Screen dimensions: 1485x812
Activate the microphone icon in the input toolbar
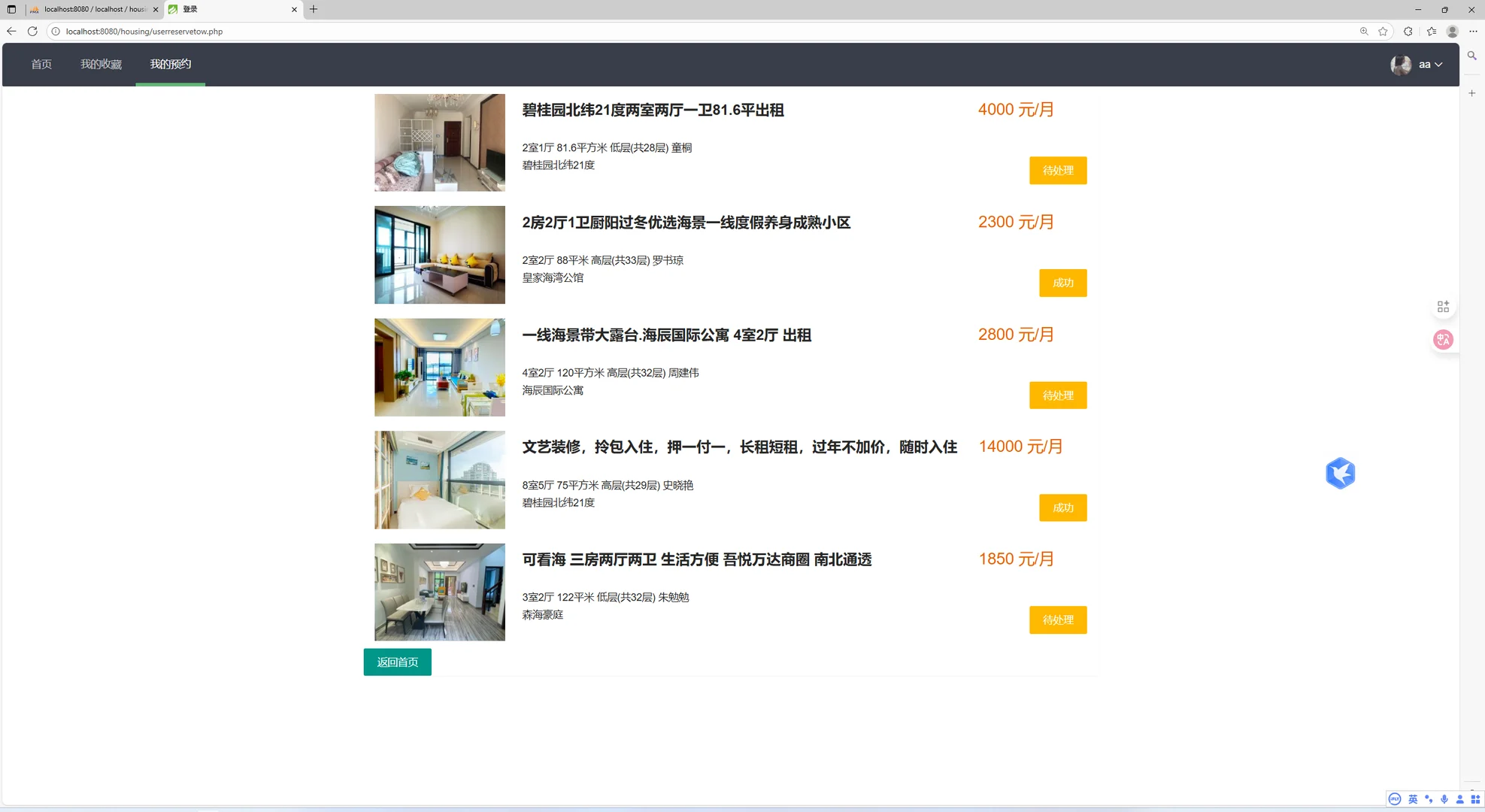(1444, 799)
